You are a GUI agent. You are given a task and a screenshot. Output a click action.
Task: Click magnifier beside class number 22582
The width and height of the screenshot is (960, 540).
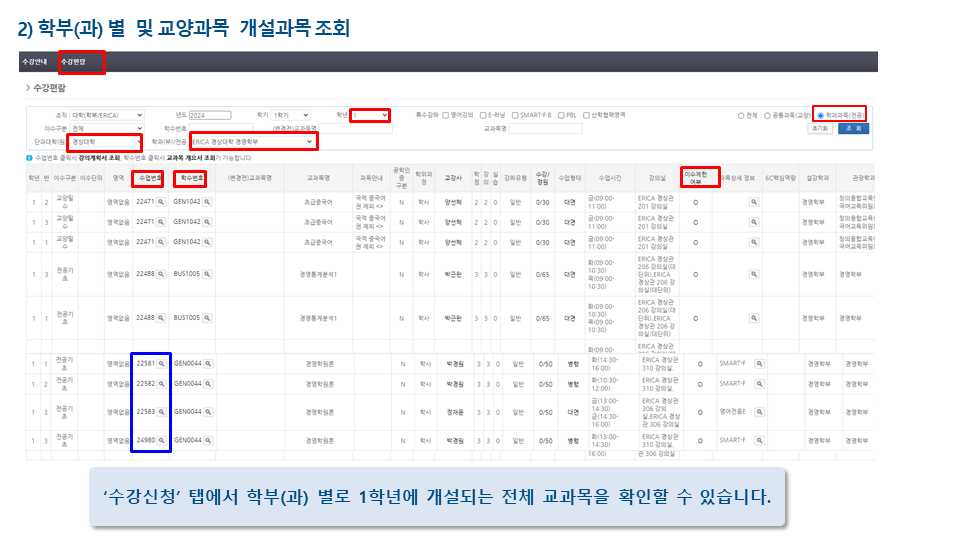[161, 383]
